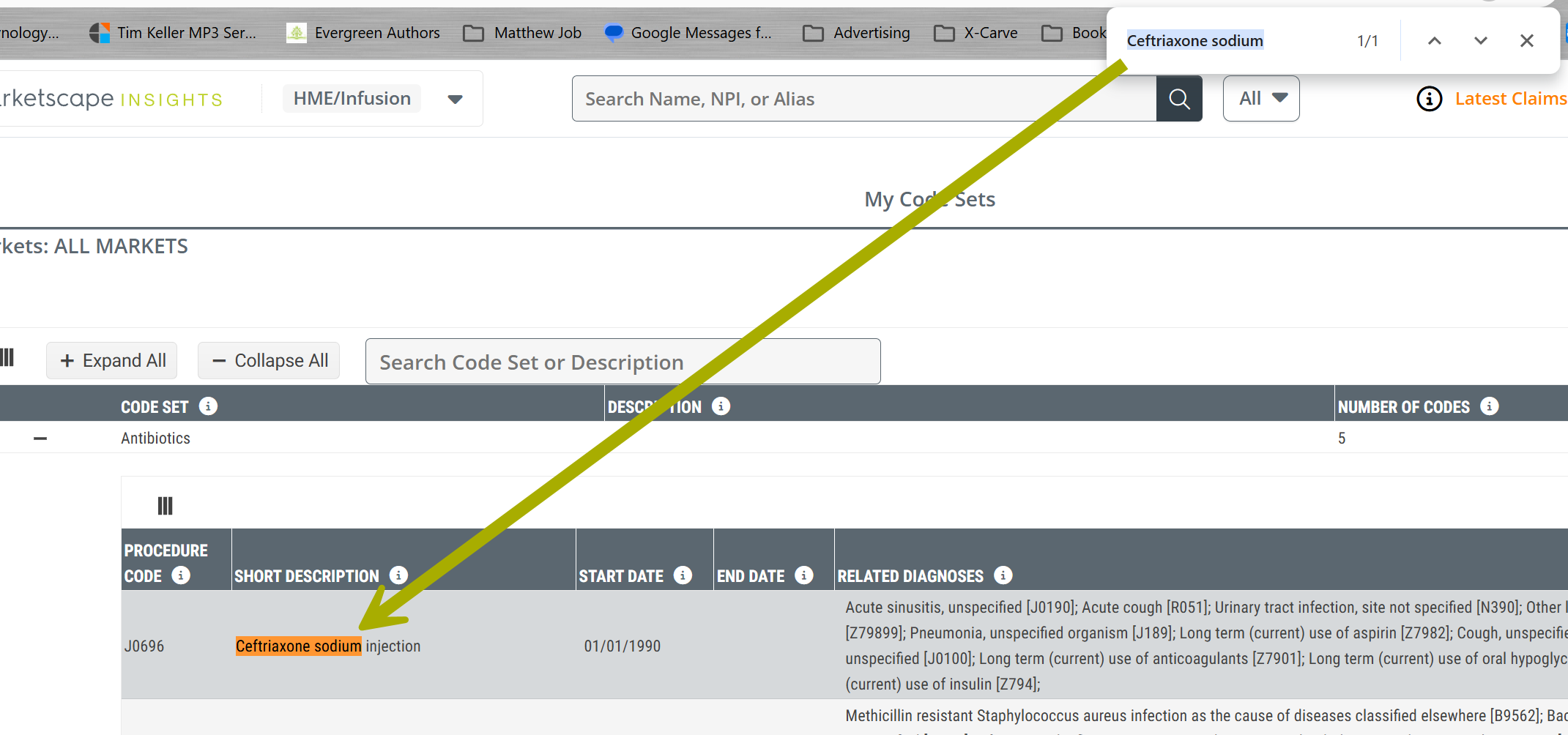Viewport: 1568px width, 735px height.
Task: Open the HME/Infusion dropdown
Action: pyautogui.click(x=454, y=100)
